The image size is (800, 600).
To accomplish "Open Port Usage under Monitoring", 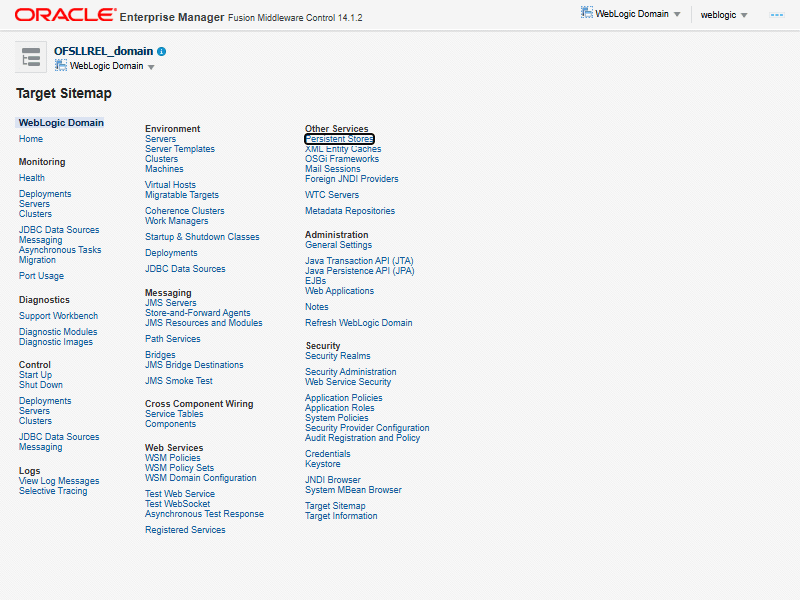I will pyautogui.click(x=41, y=276).
